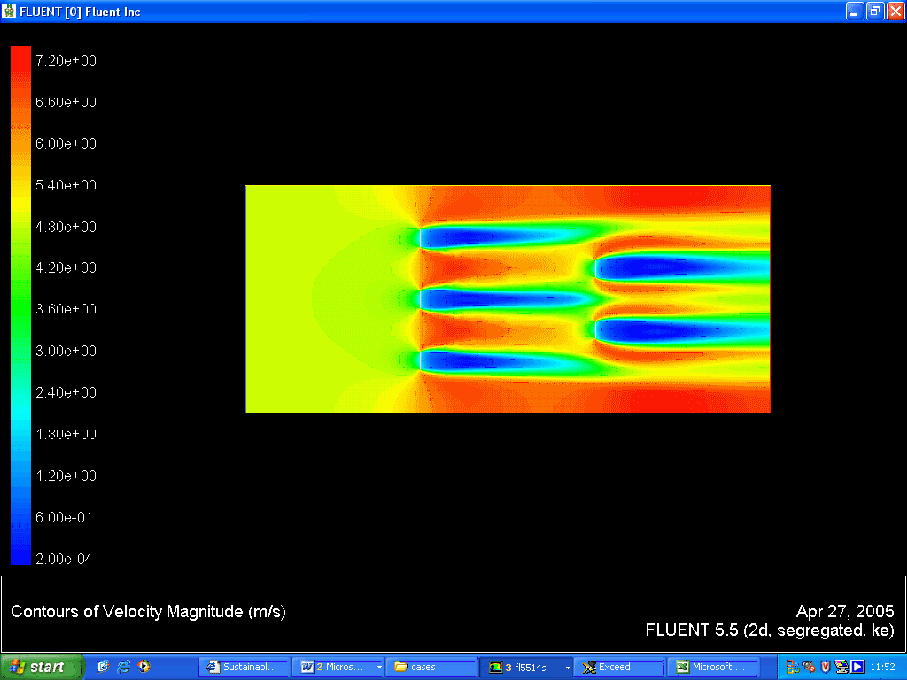
Task: Restore down the FLUENT window
Action: click(874, 11)
